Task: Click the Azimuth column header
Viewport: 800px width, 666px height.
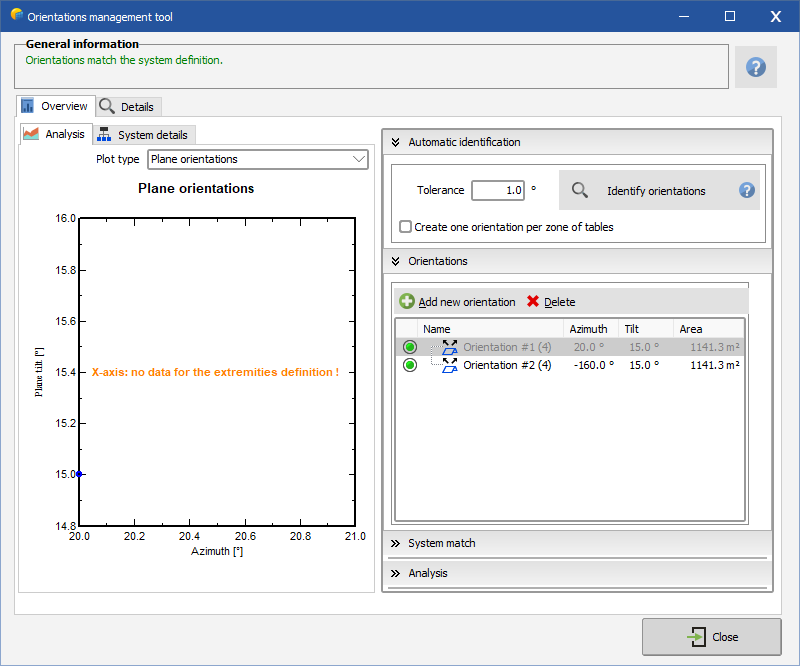Action: click(591, 329)
